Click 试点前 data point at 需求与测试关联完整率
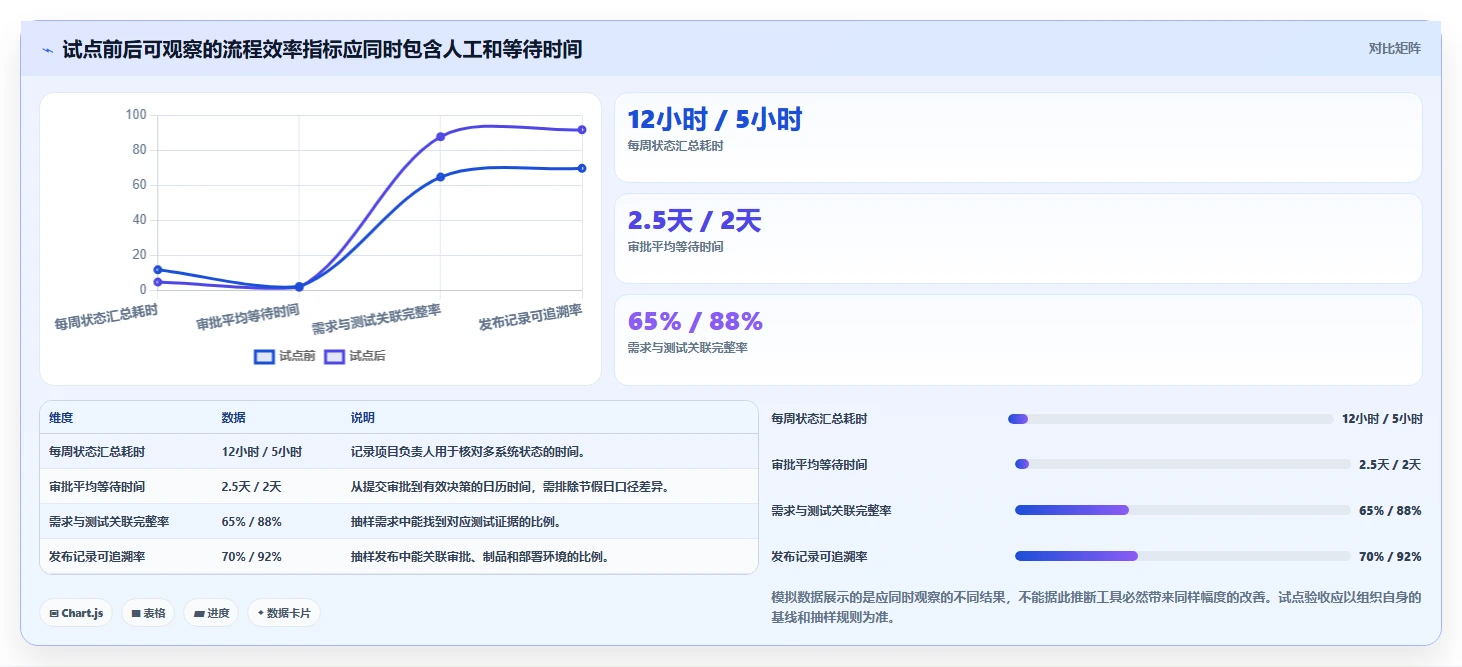Viewport: 1462px width, 667px height. (x=440, y=177)
